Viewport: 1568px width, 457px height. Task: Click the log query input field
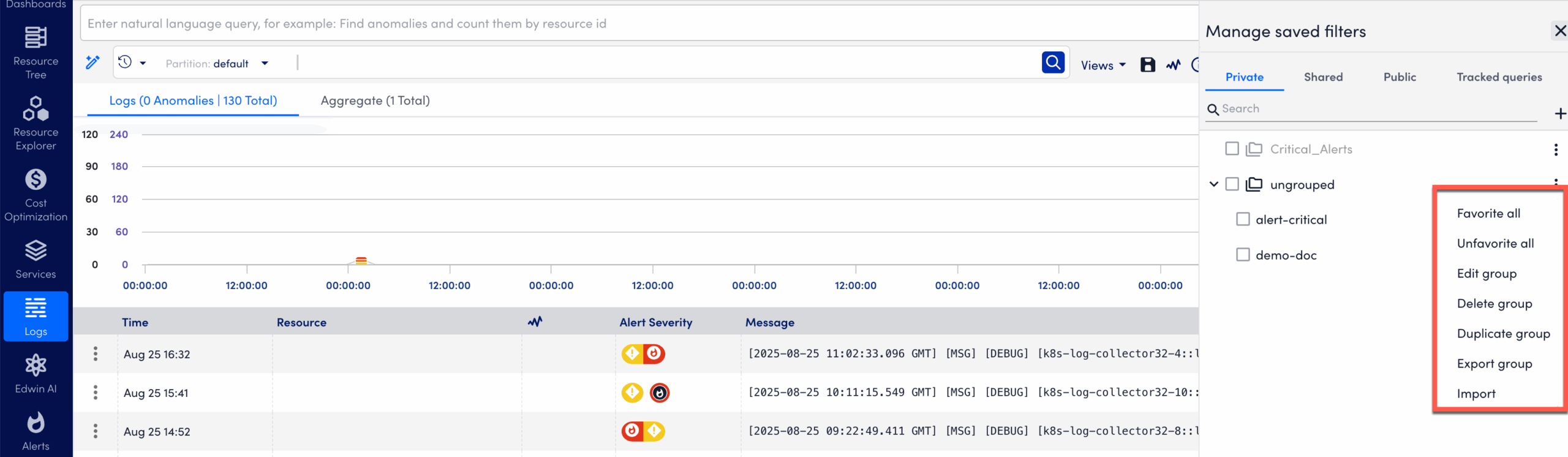668,62
